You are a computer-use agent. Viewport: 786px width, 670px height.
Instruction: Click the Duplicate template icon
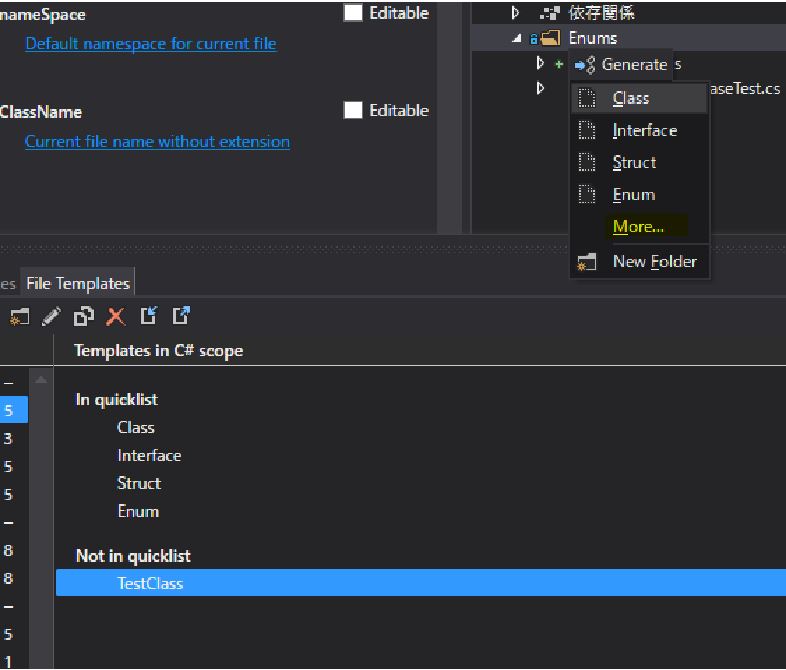pos(84,316)
